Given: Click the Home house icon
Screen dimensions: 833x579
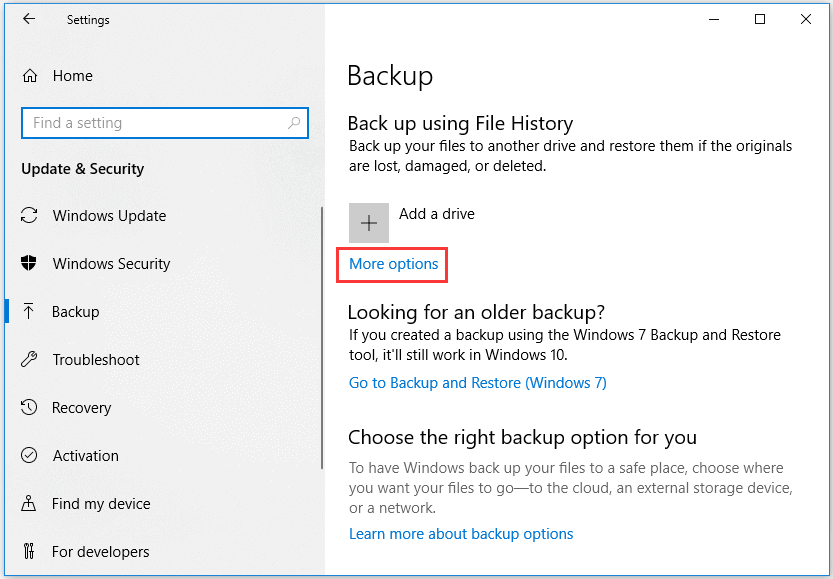Looking at the screenshot, I should pos(30,75).
